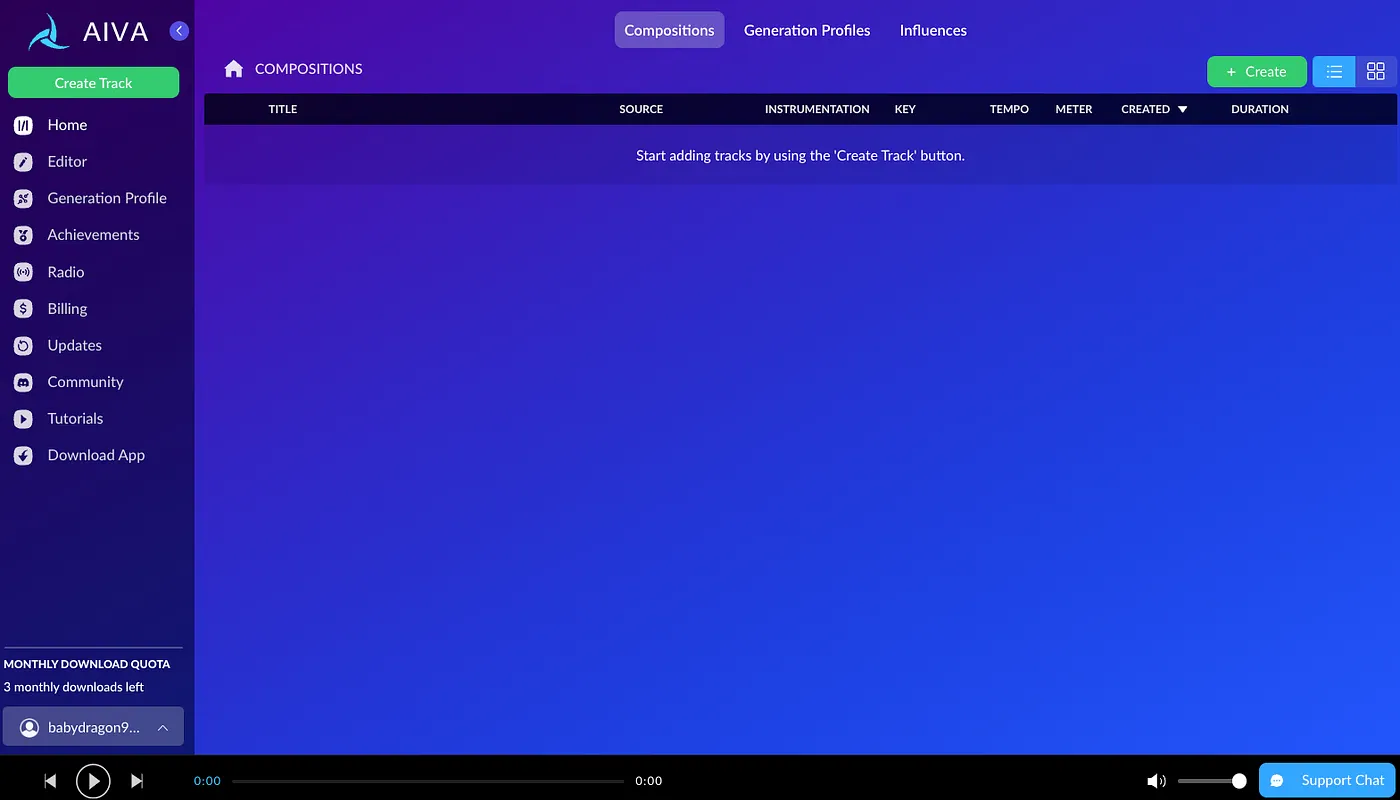Click the green + Create button
The image size is (1400, 800).
point(1257,72)
